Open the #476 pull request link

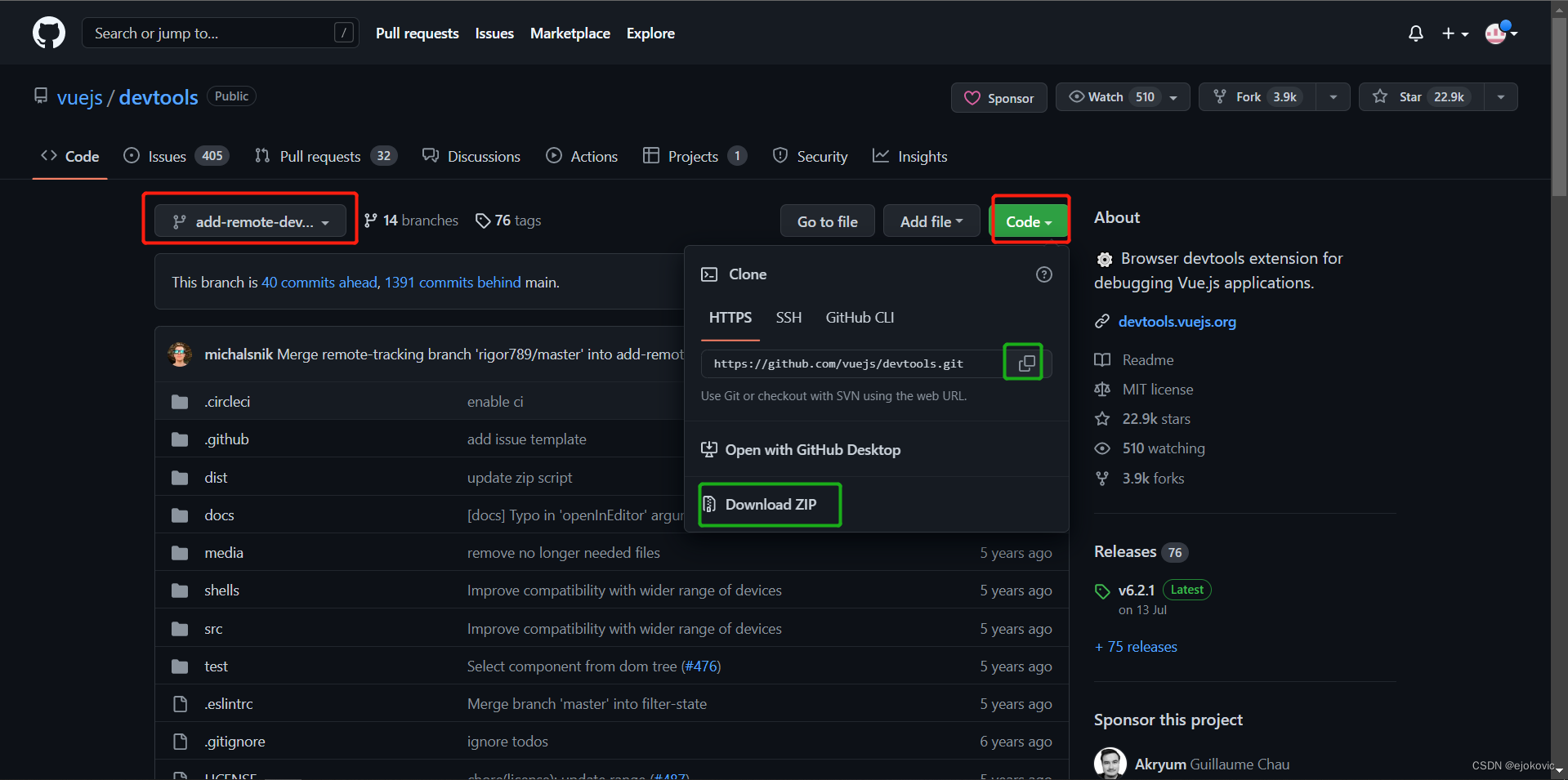click(700, 666)
